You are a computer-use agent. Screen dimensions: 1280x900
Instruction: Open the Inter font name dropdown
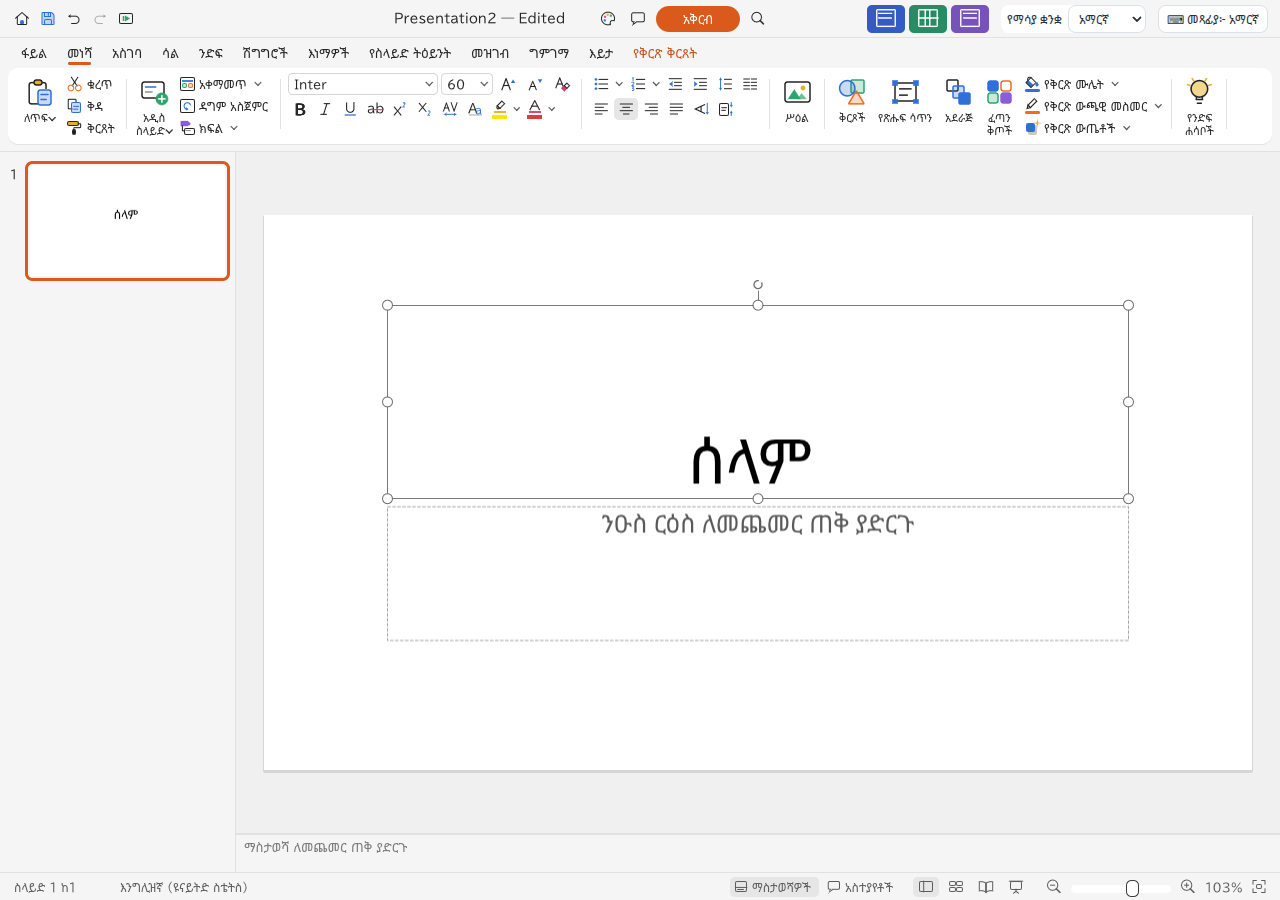pyautogui.click(x=363, y=84)
